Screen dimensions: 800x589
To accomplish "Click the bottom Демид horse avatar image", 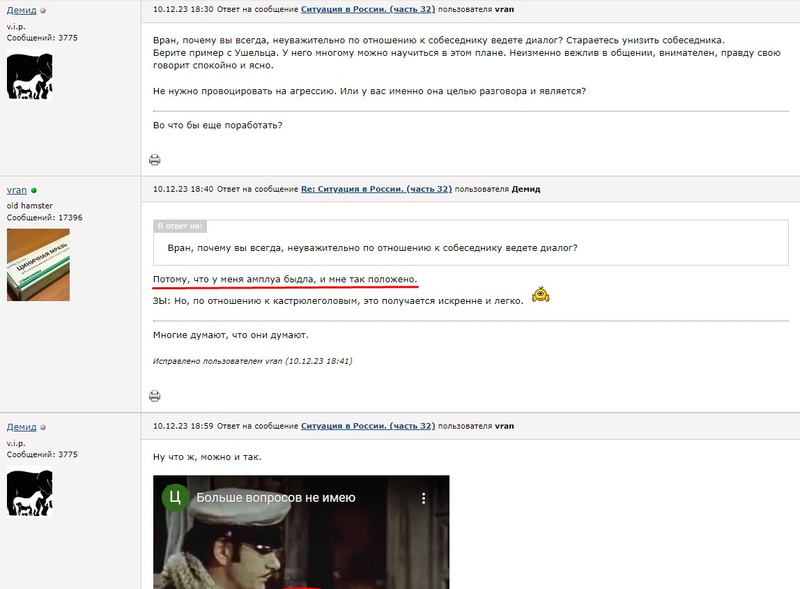I will click(x=30, y=493).
